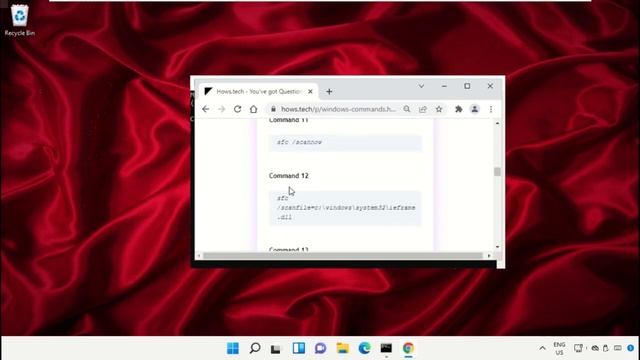The image size is (640, 360).
Task: Launch Microsoft Edge from taskbar
Action: [364, 348]
